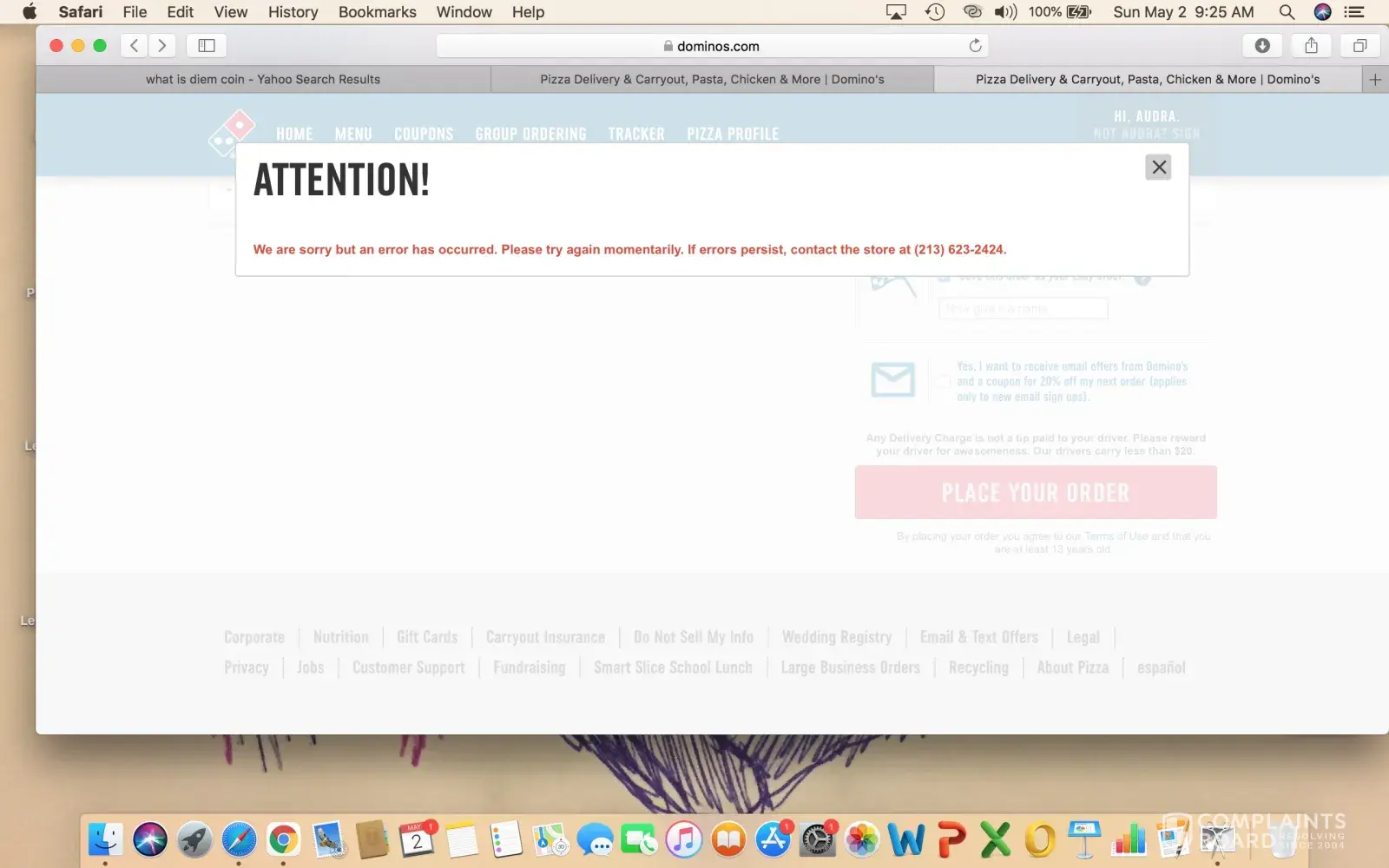Select the rightmost Domino's tab
Viewport: 1389px width, 868px height.
pyautogui.click(x=1148, y=80)
